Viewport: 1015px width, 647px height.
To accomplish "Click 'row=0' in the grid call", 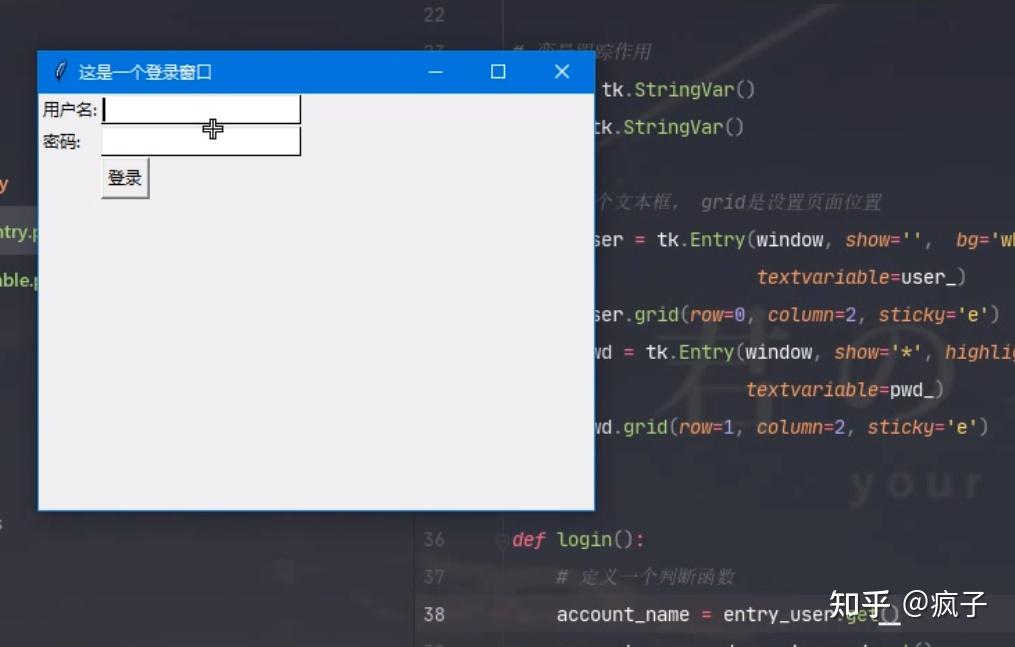I will click(x=718, y=315).
